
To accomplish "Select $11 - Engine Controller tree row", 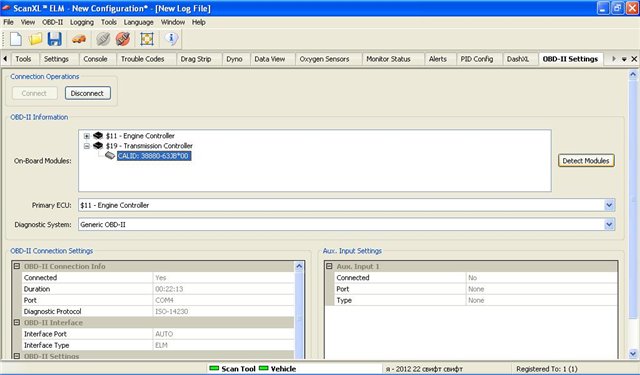I will [x=140, y=136].
